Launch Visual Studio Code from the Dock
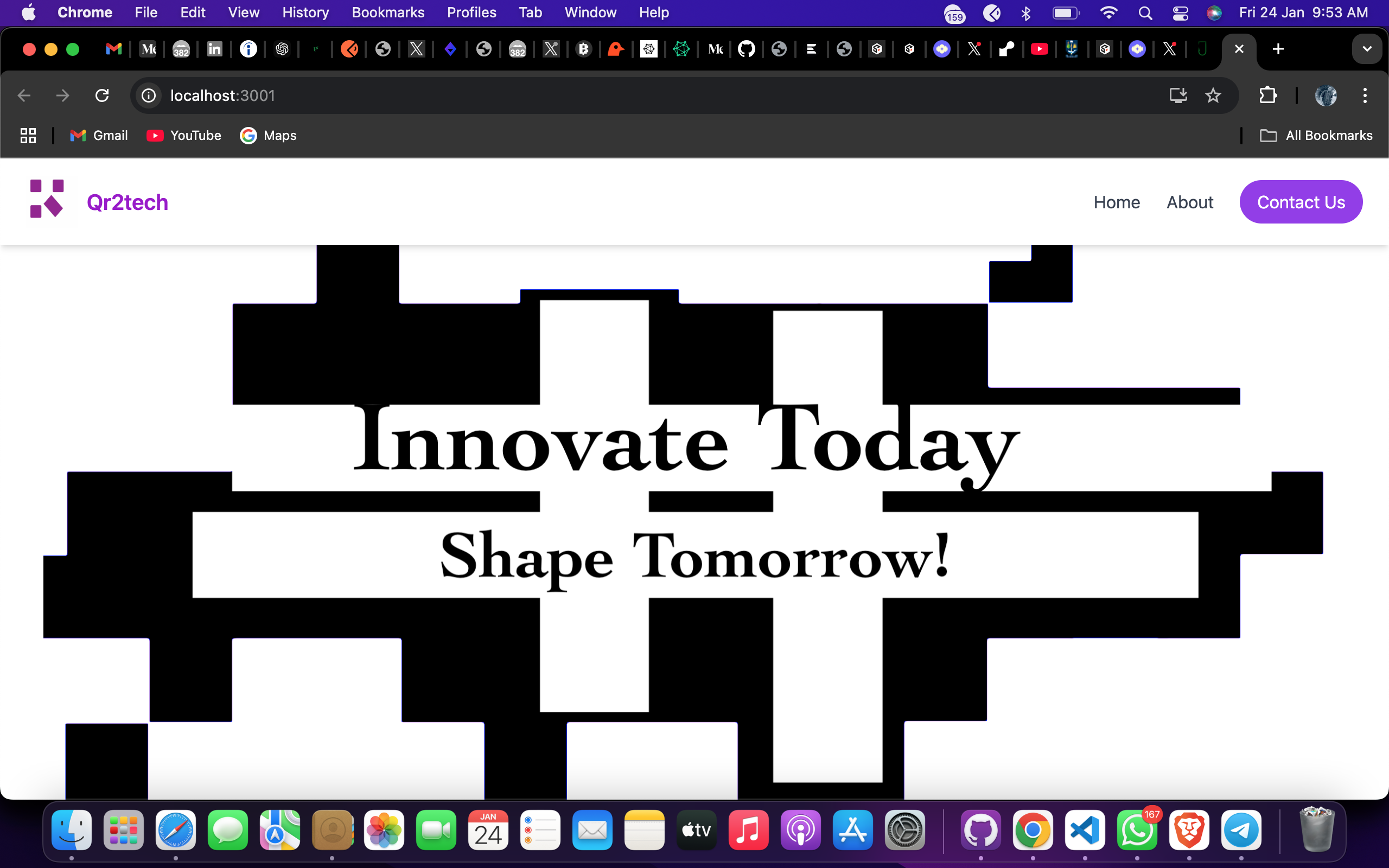1389x868 pixels. tap(1084, 830)
